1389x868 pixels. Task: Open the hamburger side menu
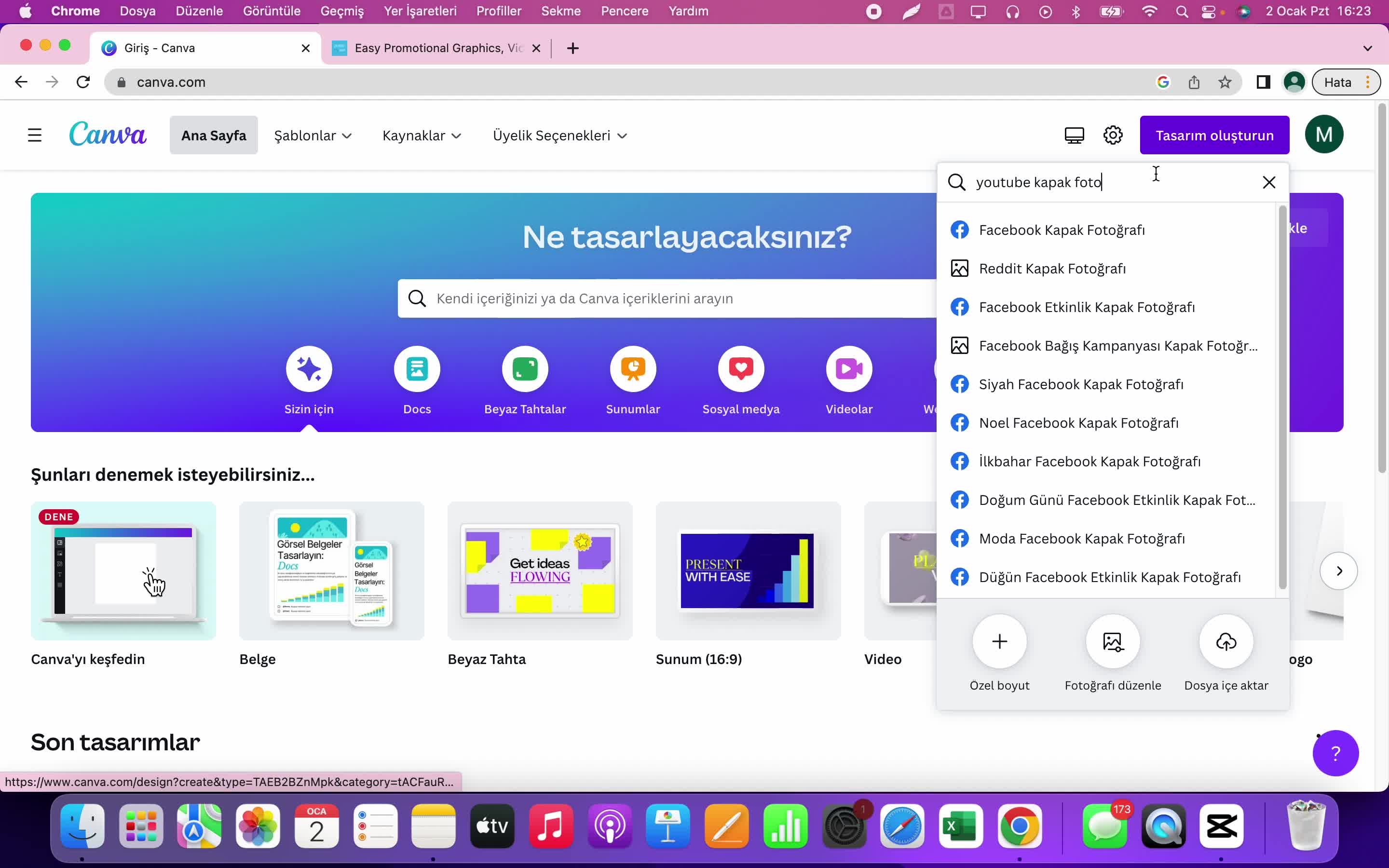click(34, 136)
